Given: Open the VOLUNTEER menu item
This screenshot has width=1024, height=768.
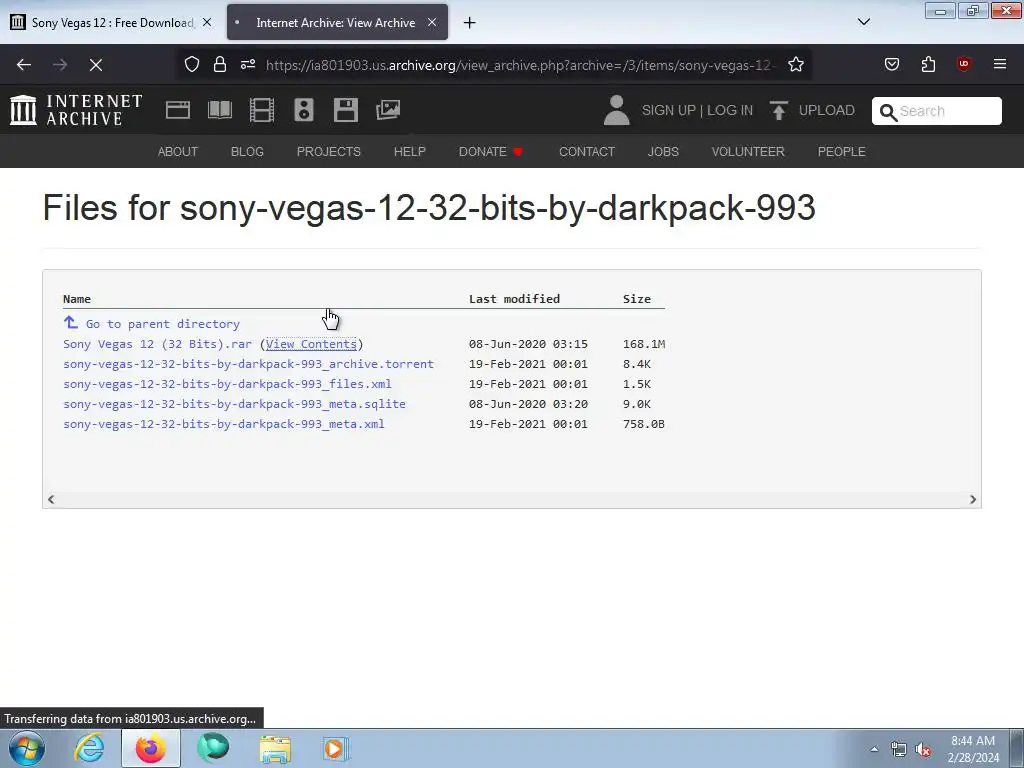Looking at the screenshot, I should 748,152.
